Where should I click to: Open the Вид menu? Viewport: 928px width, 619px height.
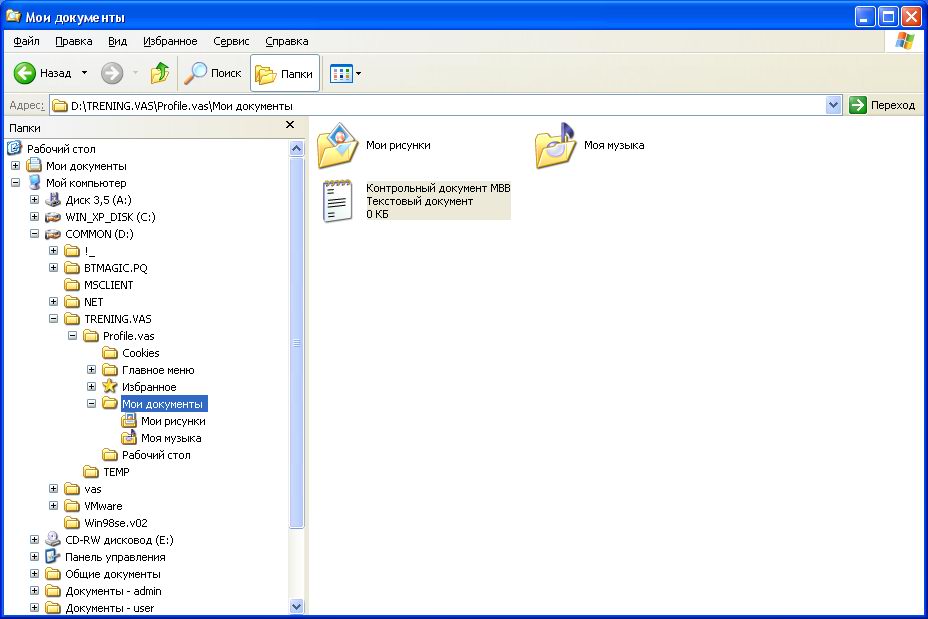pyautogui.click(x=117, y=41)
